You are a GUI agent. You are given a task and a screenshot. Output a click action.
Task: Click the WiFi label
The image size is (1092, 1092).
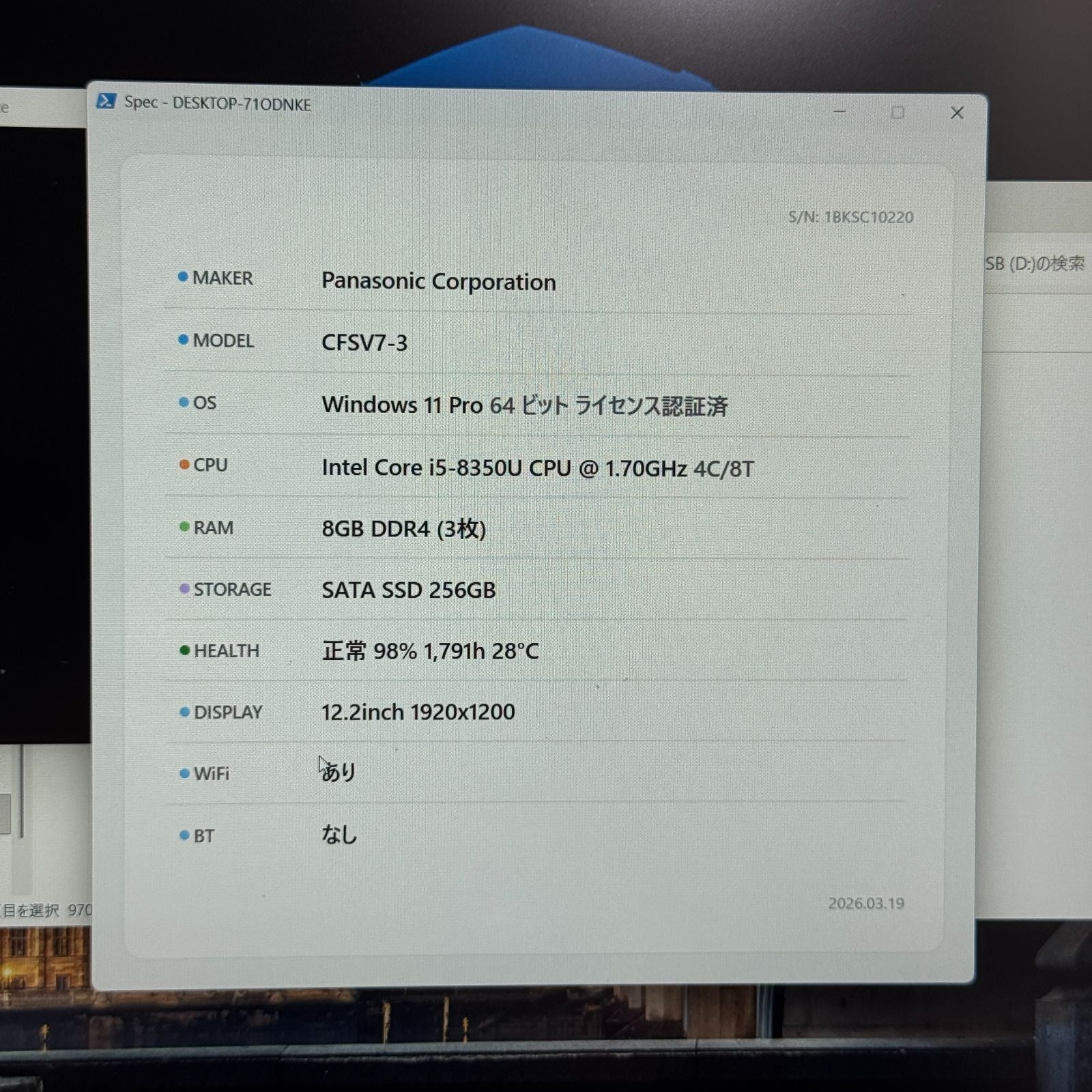click(212, 774)
